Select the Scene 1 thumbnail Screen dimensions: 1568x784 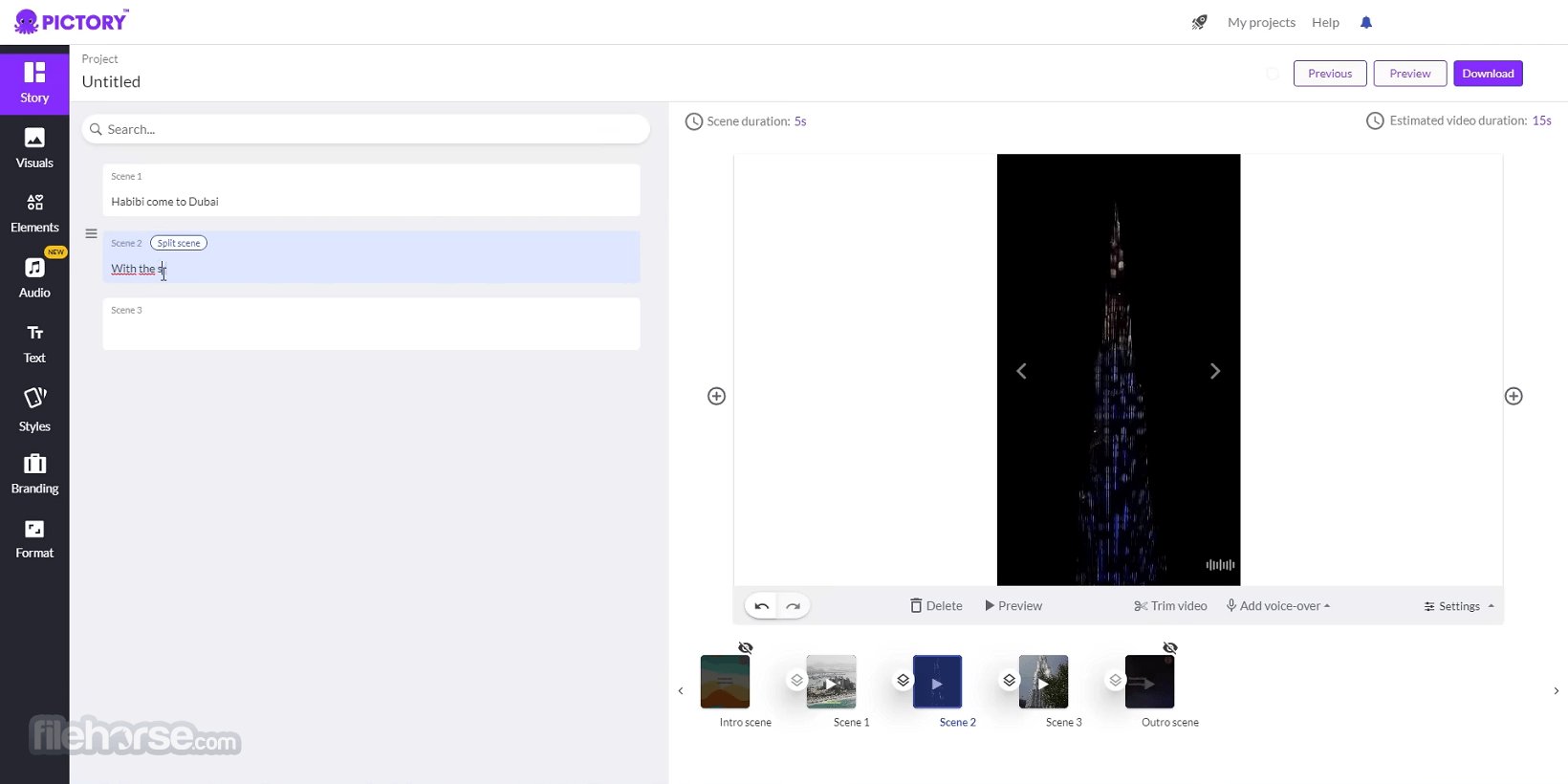831,682
